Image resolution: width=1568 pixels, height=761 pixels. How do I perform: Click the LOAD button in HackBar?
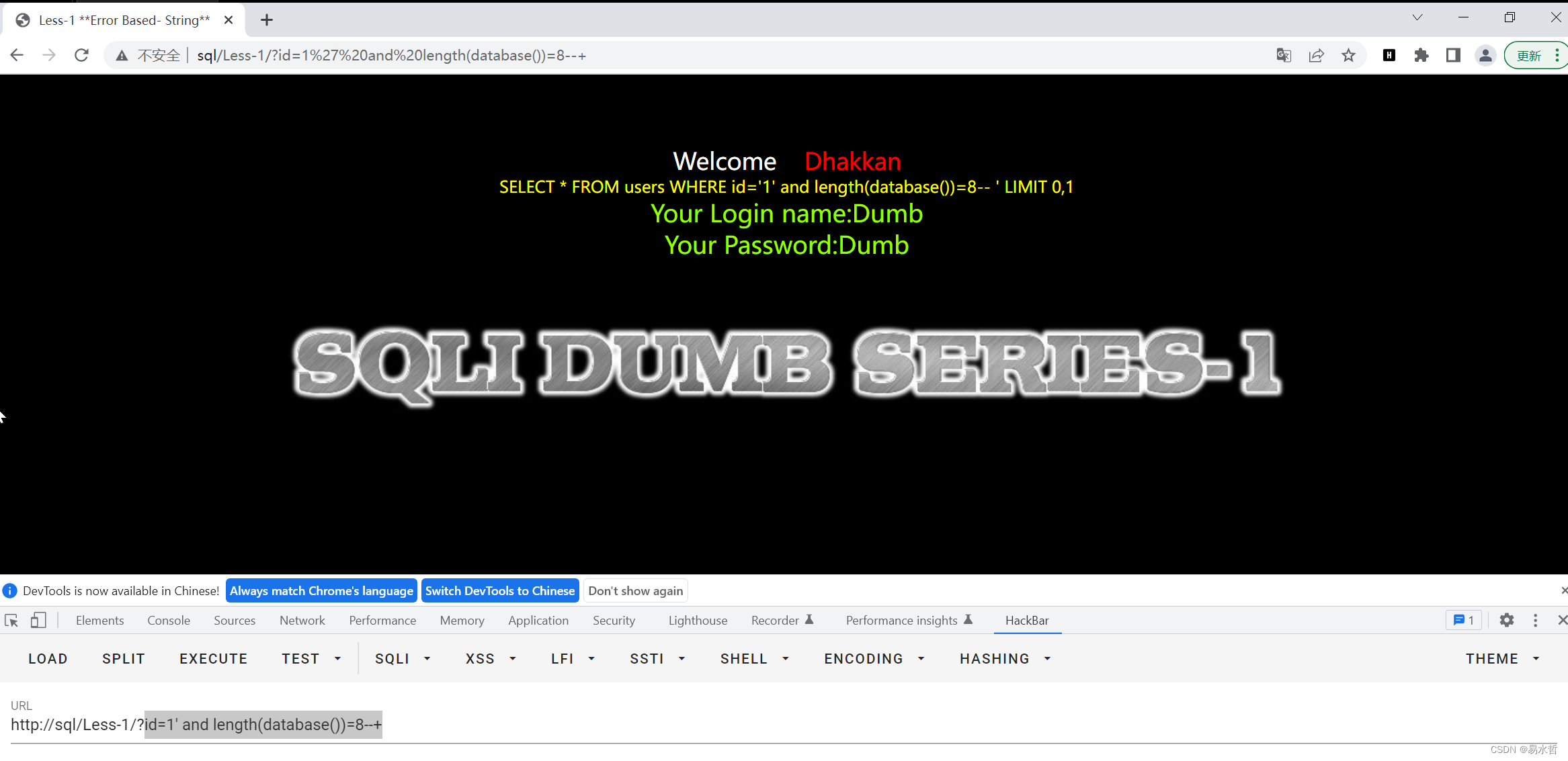click(x=47, y=659)
